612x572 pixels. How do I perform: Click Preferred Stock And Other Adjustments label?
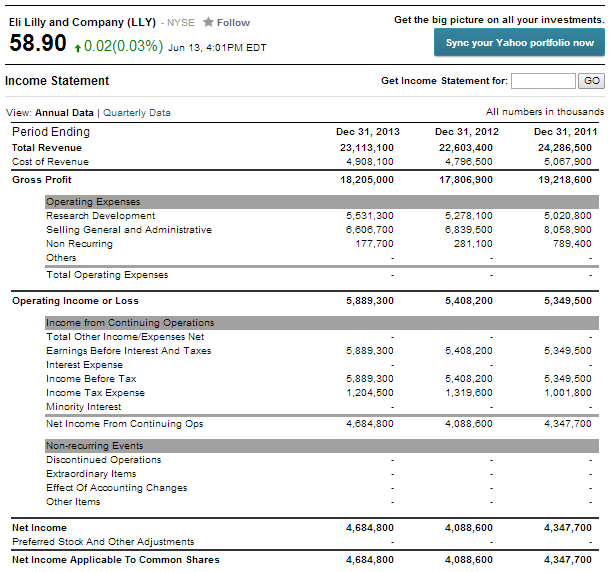103,542
